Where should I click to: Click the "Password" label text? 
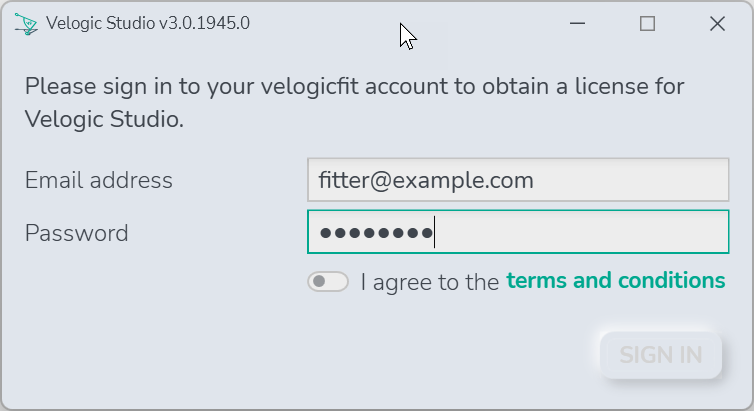tap(76, 233)
